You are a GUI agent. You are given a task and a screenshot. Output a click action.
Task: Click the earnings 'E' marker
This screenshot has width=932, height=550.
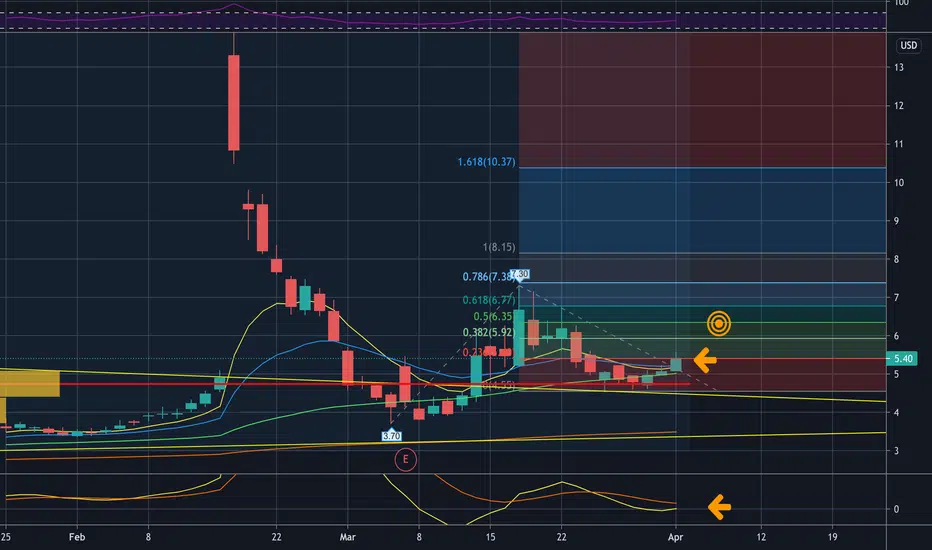[x=405, y=460]
